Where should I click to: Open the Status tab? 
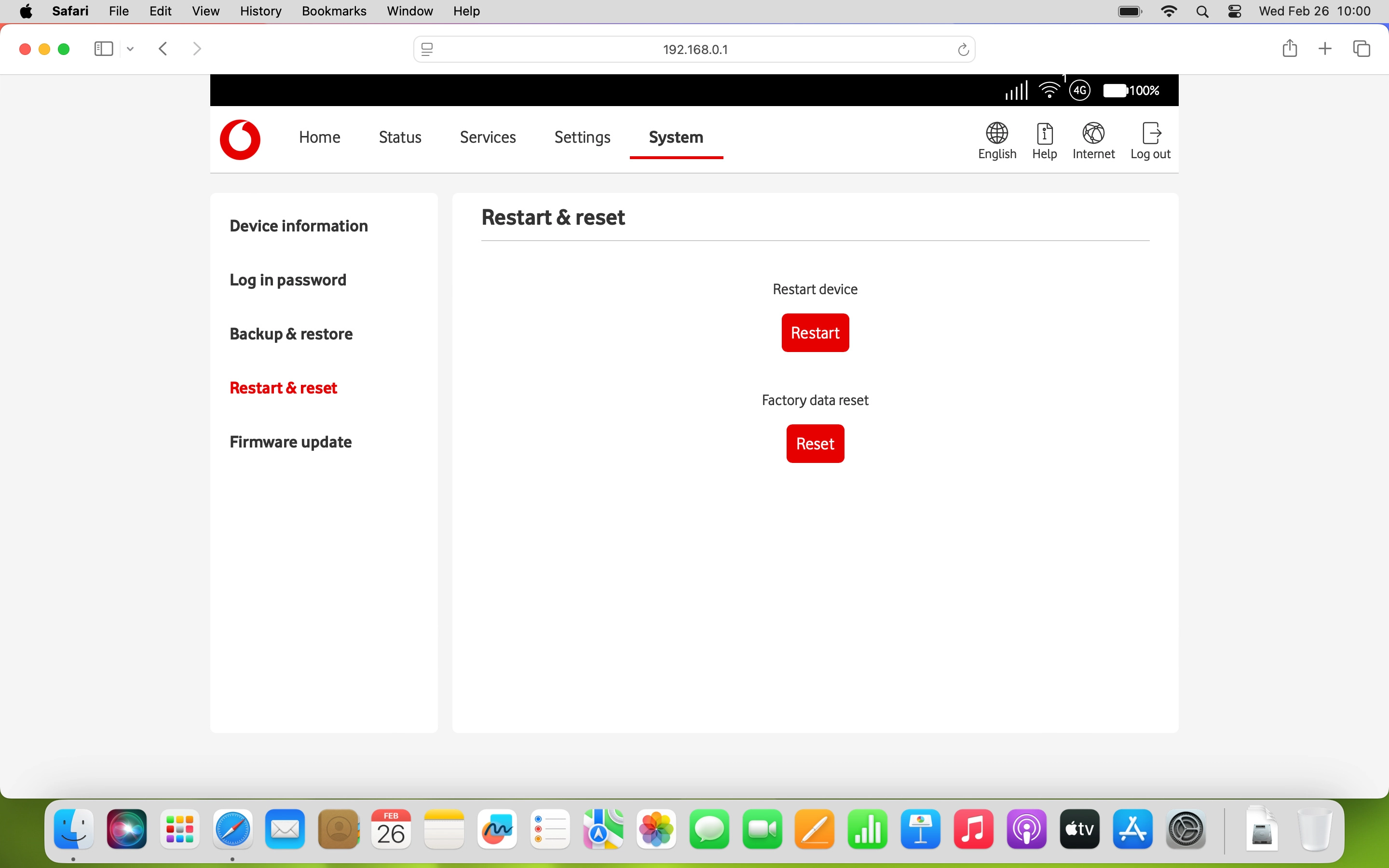[x=399, y=137]
